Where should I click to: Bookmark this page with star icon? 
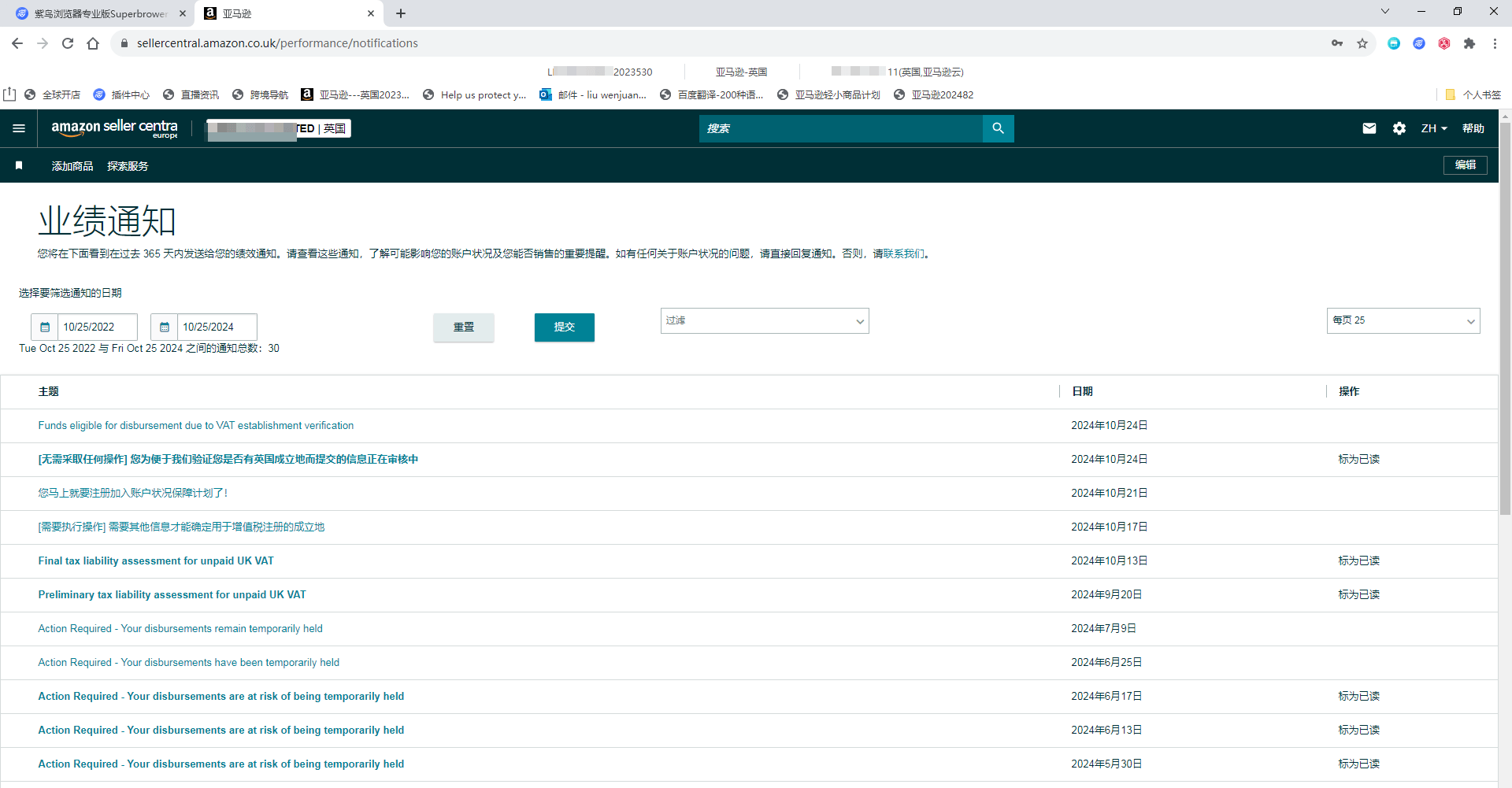1362,43
